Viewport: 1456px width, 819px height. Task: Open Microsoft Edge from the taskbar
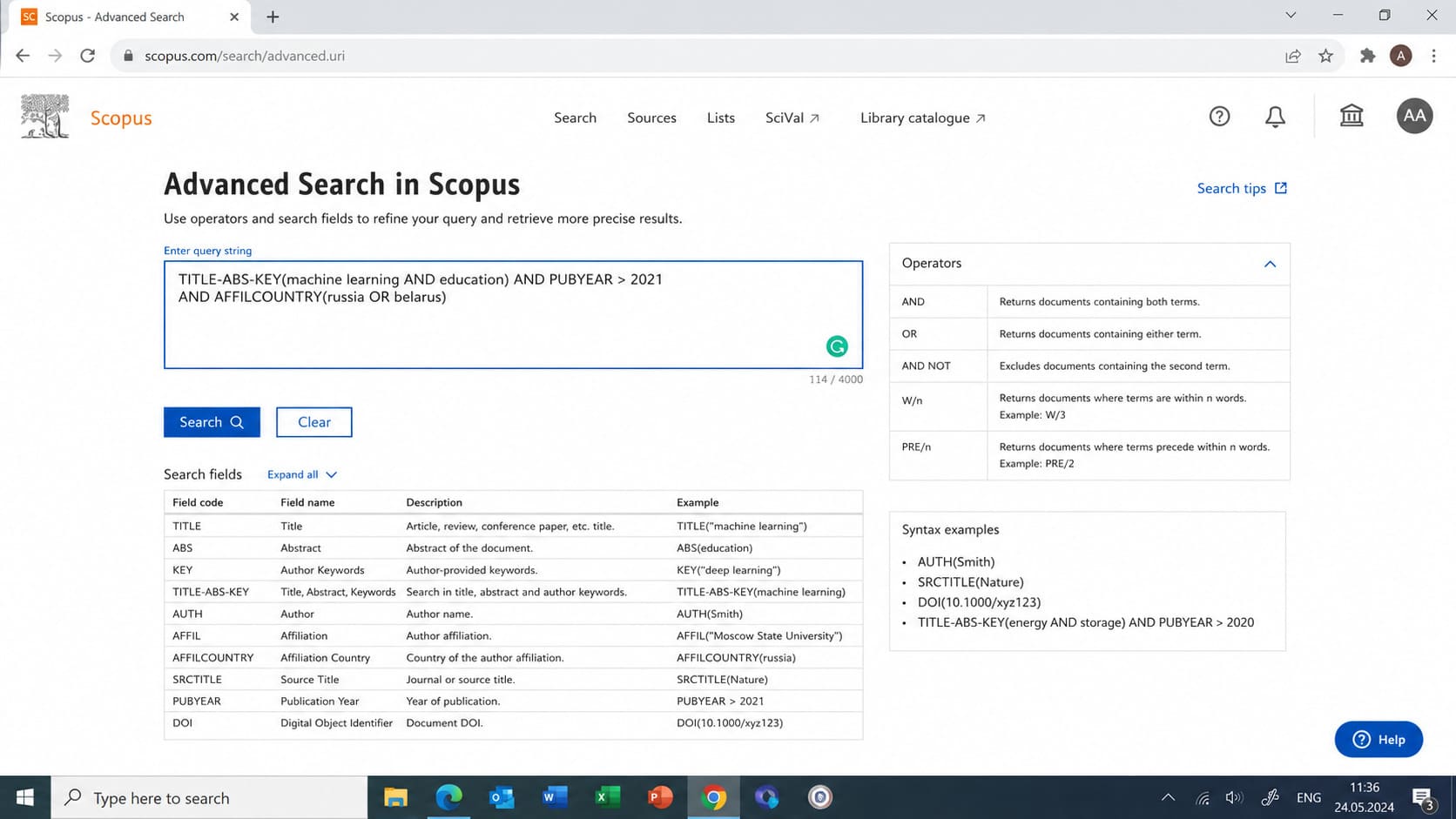449,797
